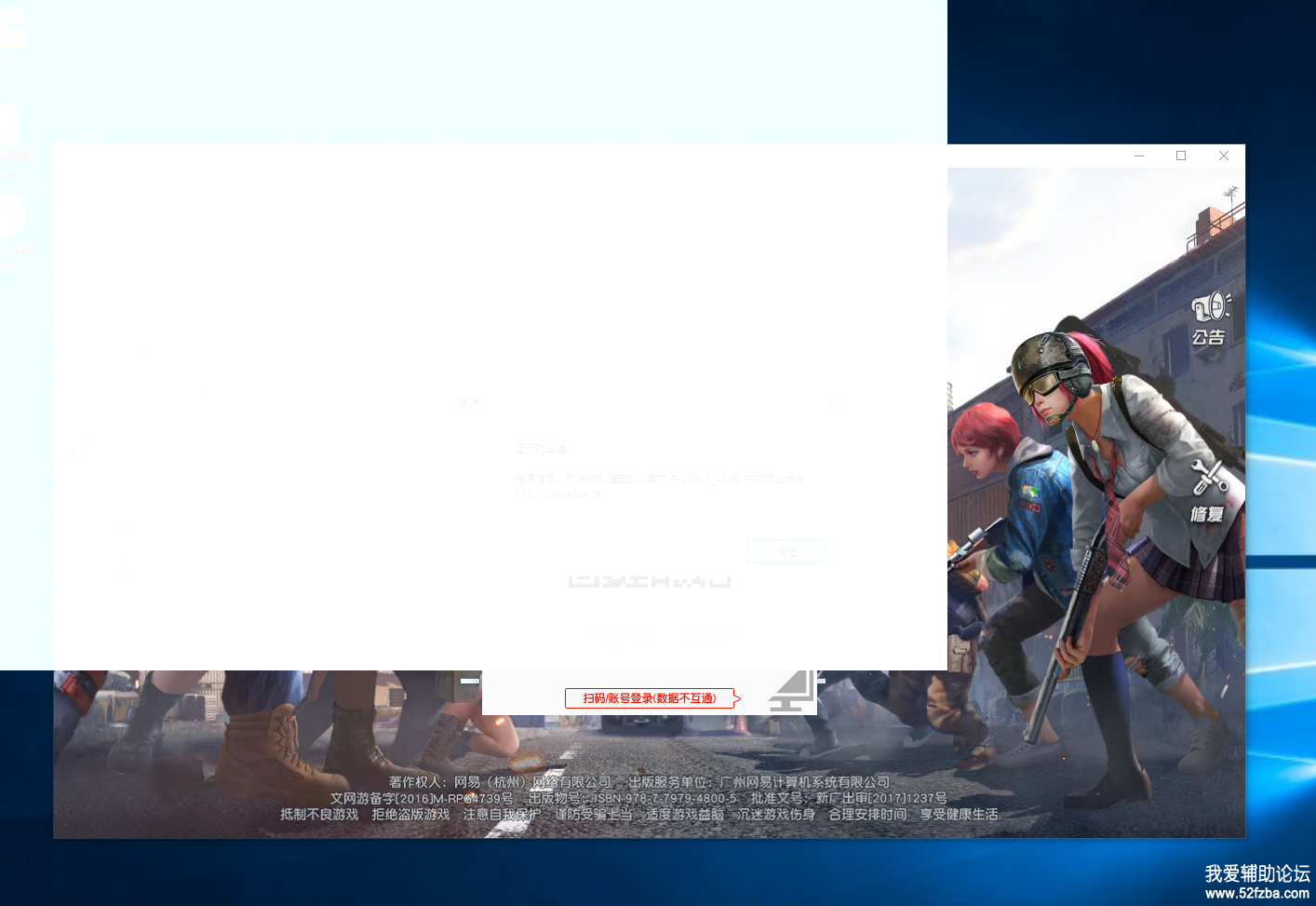Click the ISBN 978-7-7979-4800-5 text
The image size is (1316, 906).
click(x=665, y=798)
